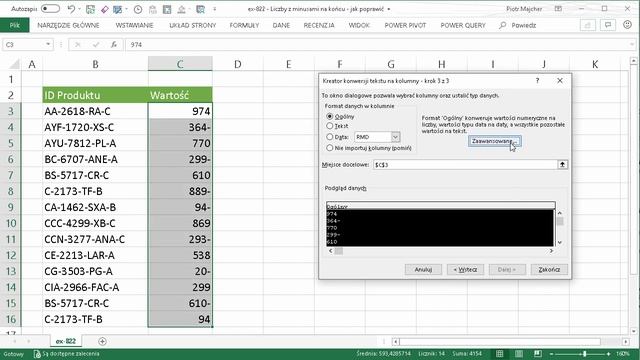Screen dimensions: 640x360
Task: Click the Page Layout view icon
Action: point(519,354)
